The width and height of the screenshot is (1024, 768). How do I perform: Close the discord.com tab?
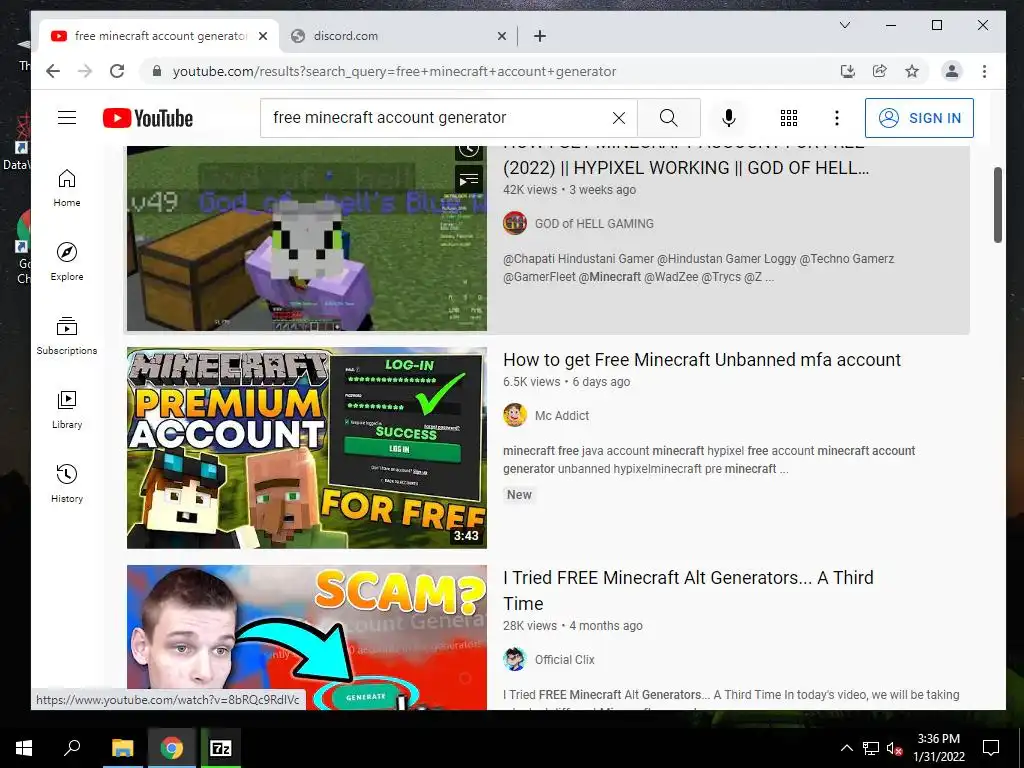click(502, 36)
